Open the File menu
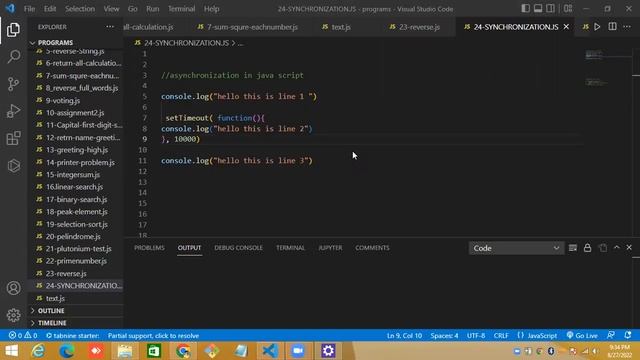Image resolution: width=640 pixels, height=360 pixels. click(x=29, y=9)
